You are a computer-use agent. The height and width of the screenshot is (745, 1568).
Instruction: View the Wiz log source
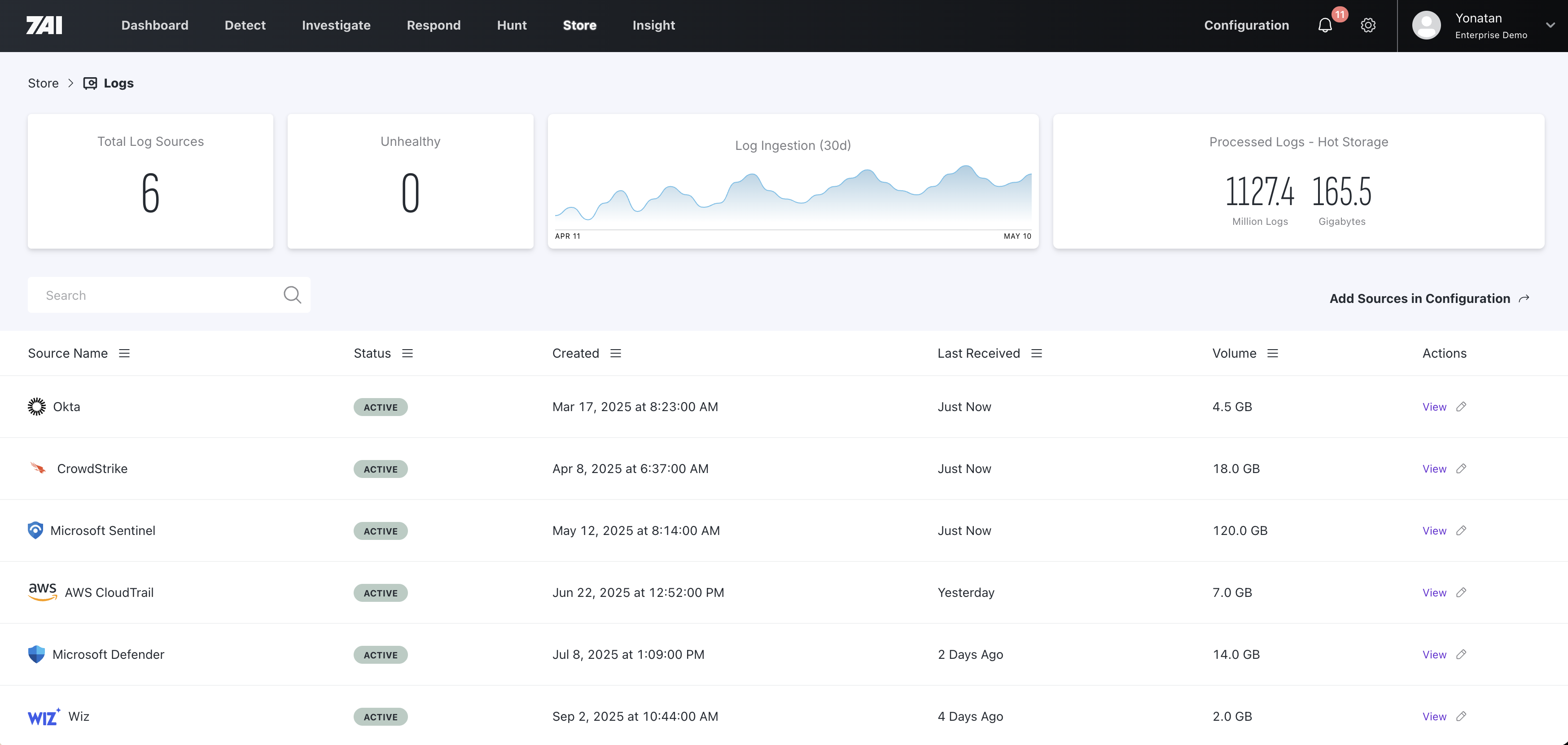click(x=1434, y=716)
